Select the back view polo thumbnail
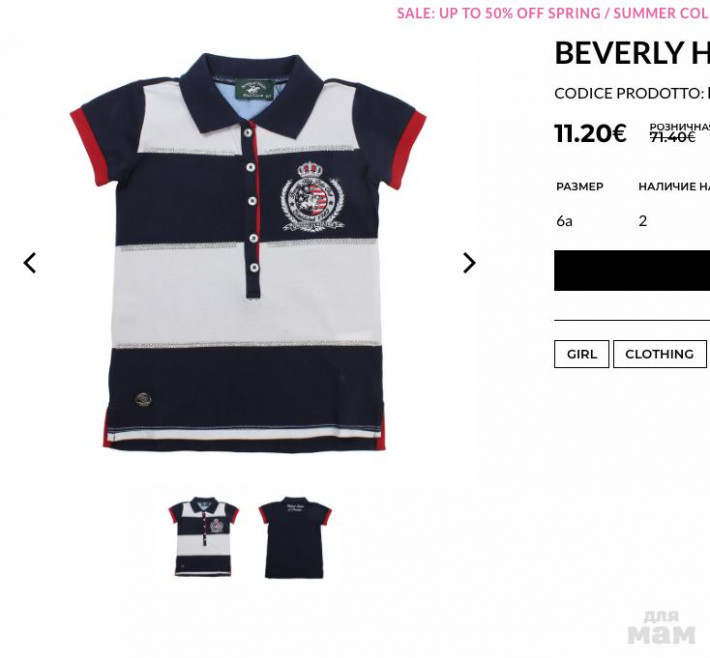This screenshot has width=710, height=658. [295, 538]
